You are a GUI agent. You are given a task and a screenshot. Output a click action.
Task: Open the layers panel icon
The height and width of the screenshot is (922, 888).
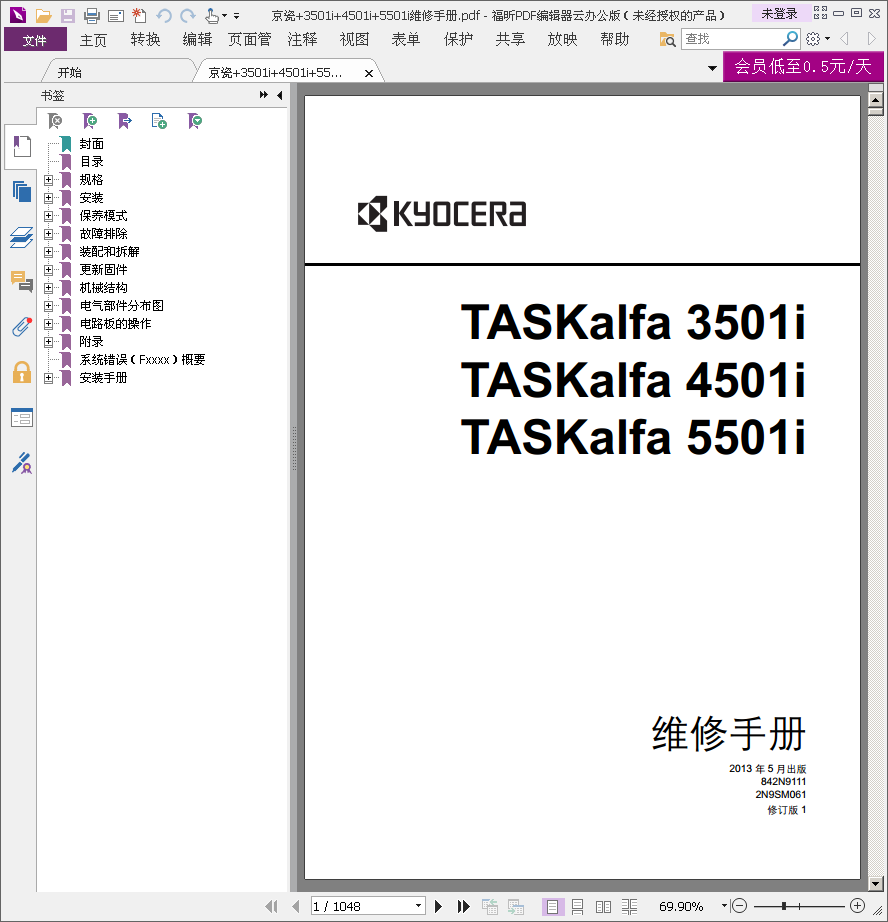[x=22, y=237]
